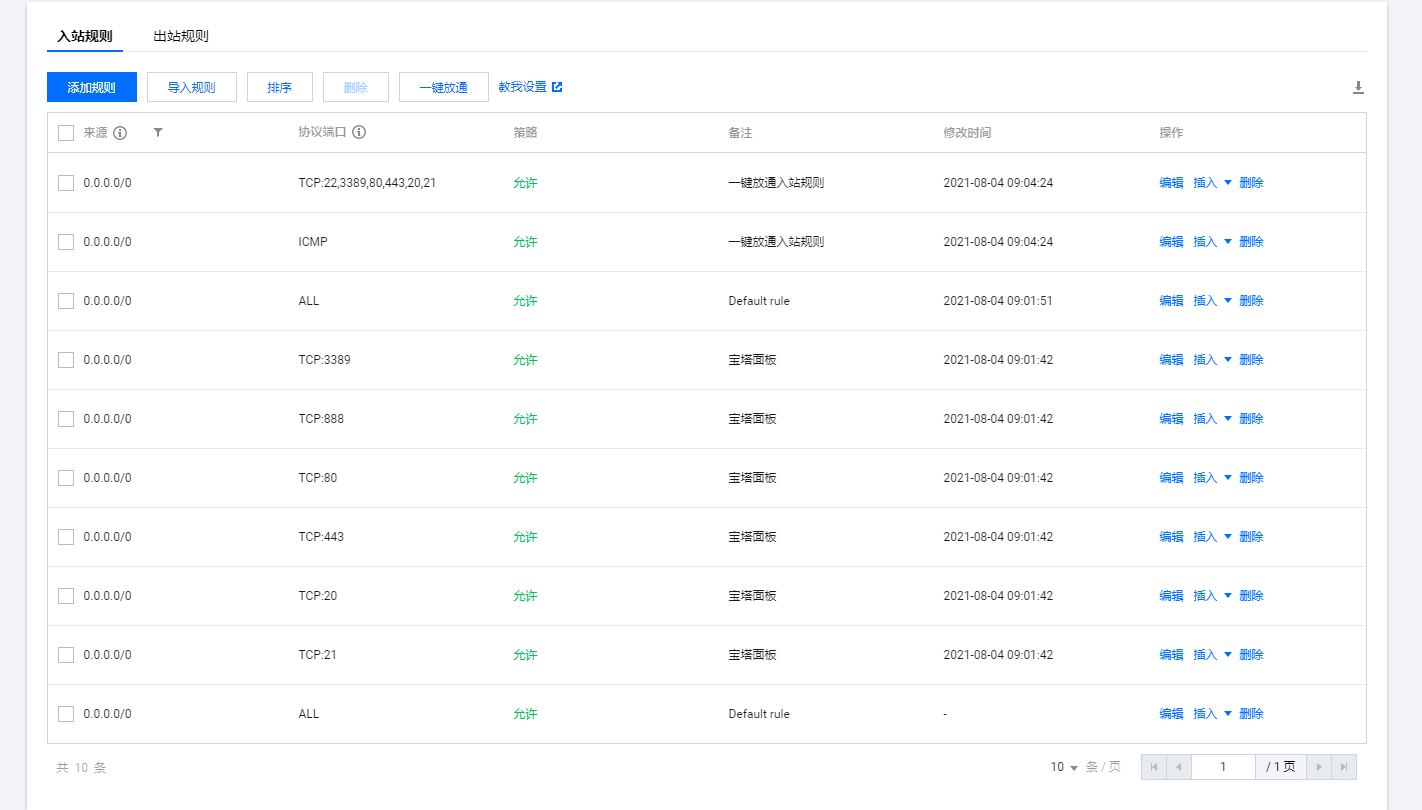Click the download rules icon
The image size is (1422, 810).
(1358, 88)
